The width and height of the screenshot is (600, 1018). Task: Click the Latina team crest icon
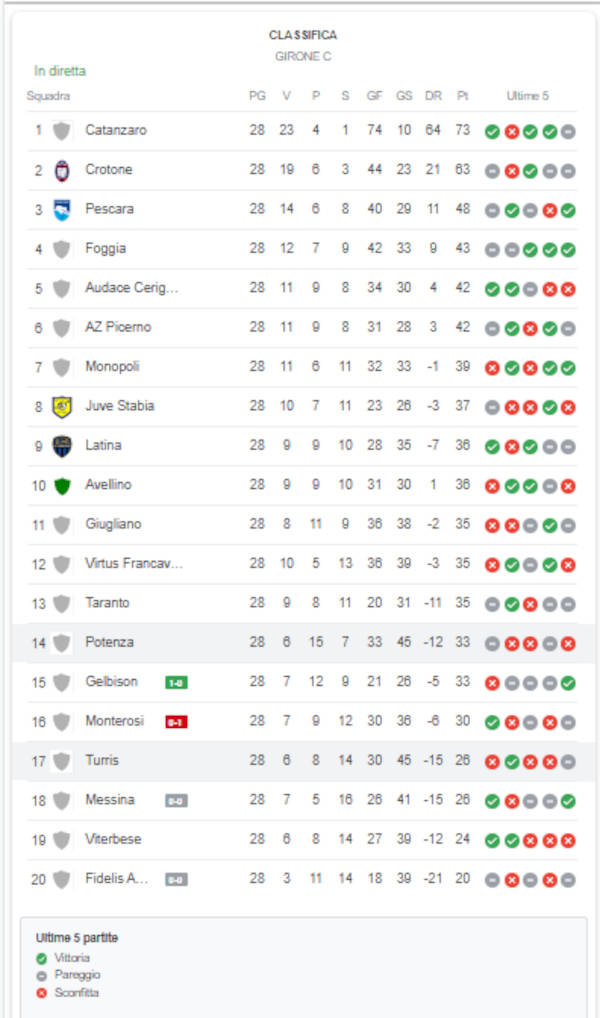pyautogui.click(x=62, y=445)
